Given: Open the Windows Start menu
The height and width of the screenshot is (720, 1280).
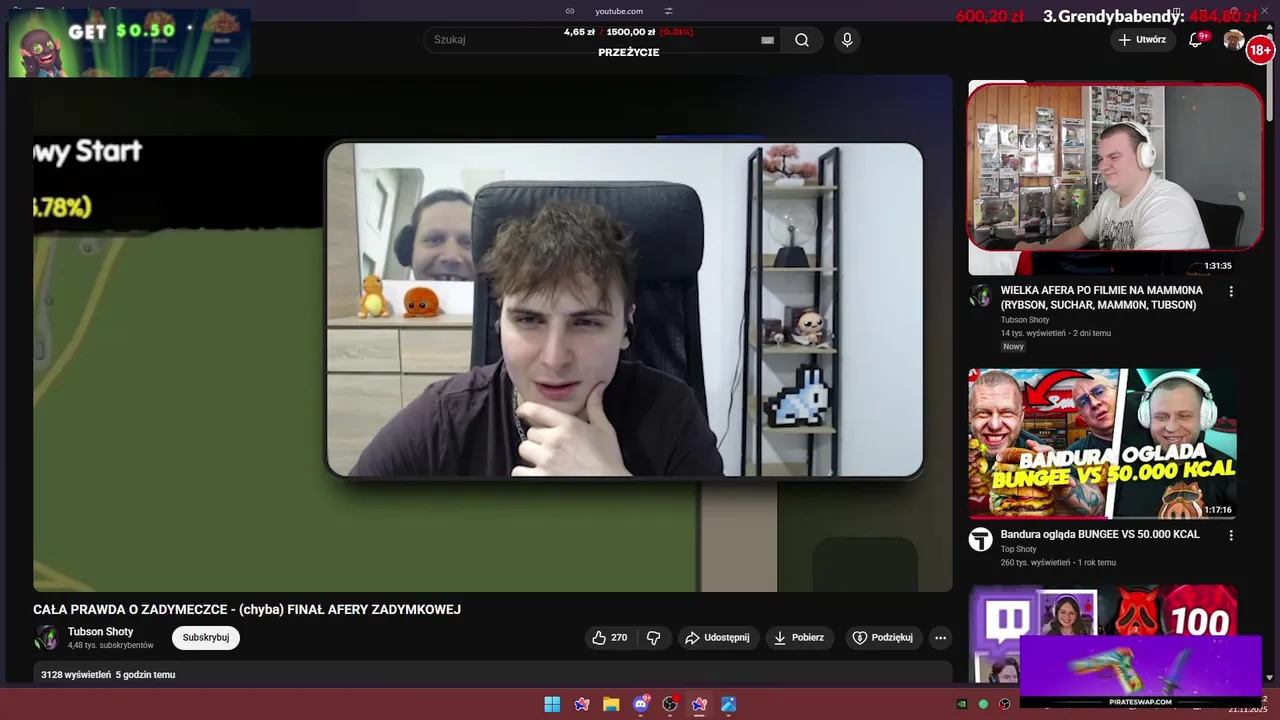Looking at the screenshot, I should 552,704.
